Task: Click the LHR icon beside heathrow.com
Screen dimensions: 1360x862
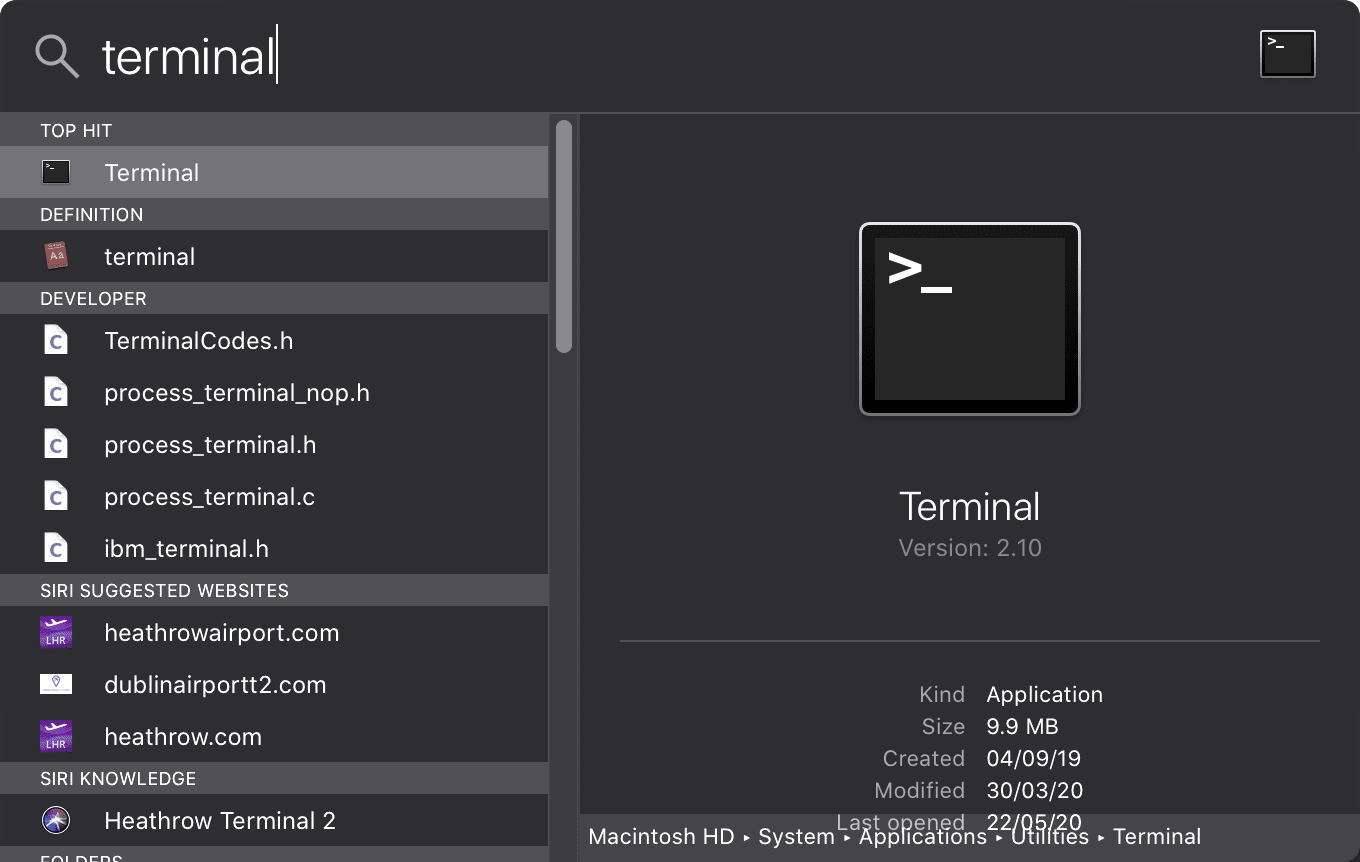Action: point(56,736)
